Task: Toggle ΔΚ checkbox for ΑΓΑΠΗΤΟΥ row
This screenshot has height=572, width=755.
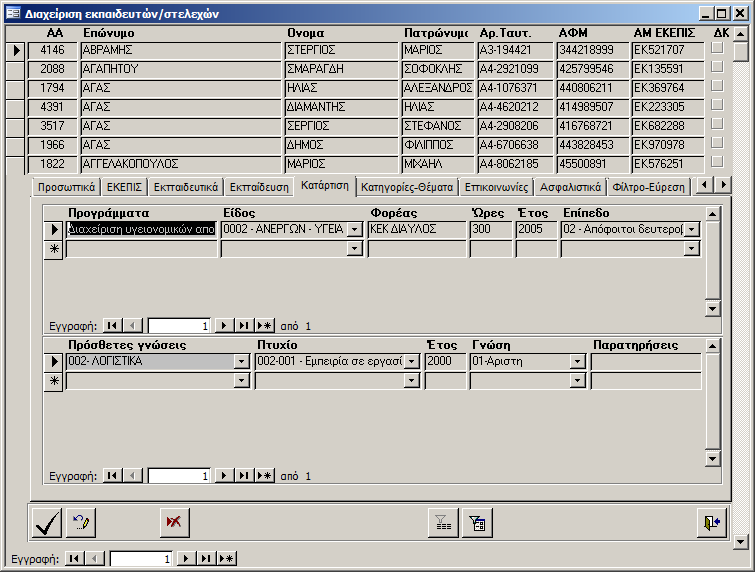Action: pyautogui.click(x=716, y=68)
